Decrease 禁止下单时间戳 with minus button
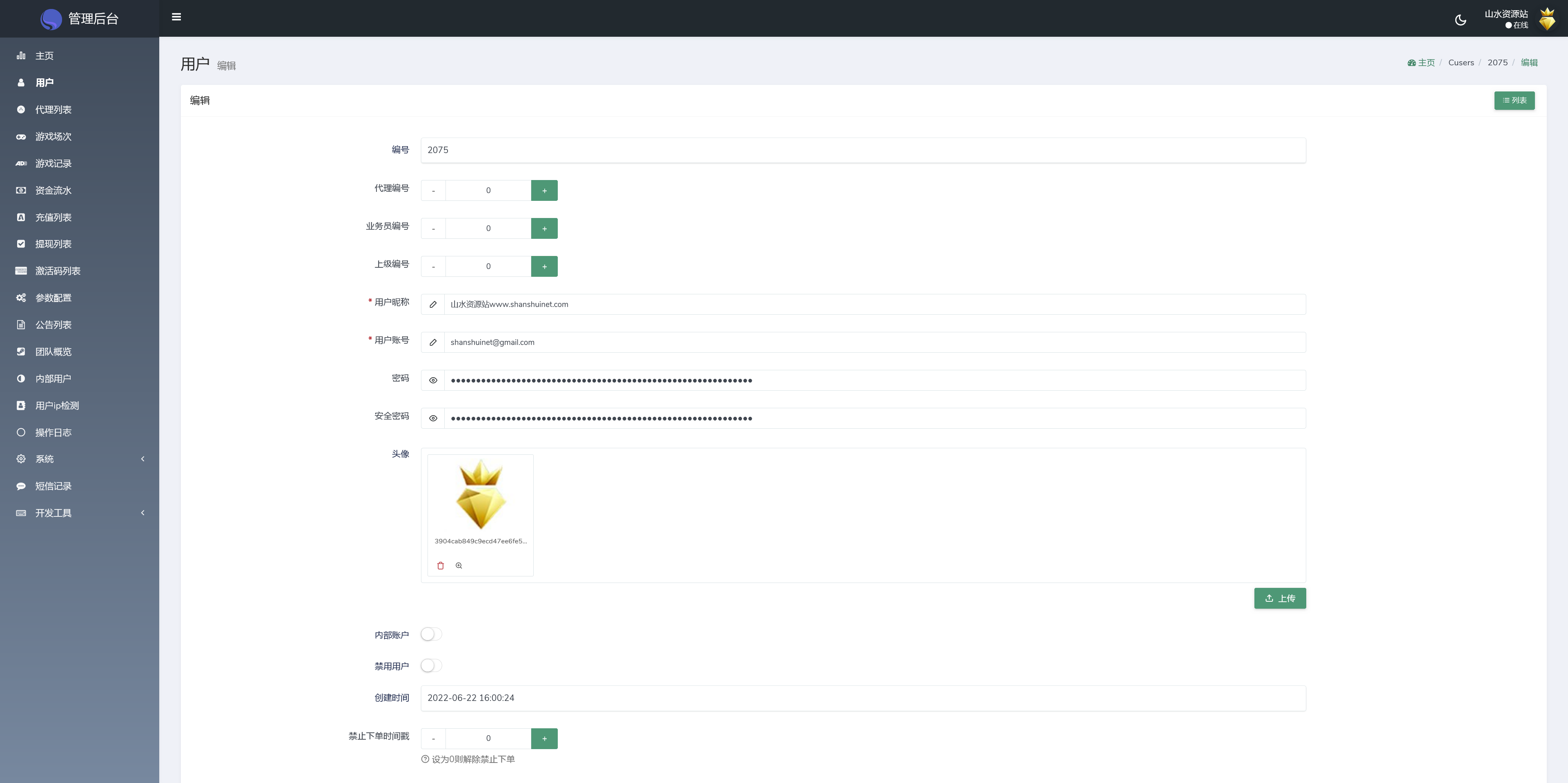This screenshot has height=783, width=1568. 433,739
